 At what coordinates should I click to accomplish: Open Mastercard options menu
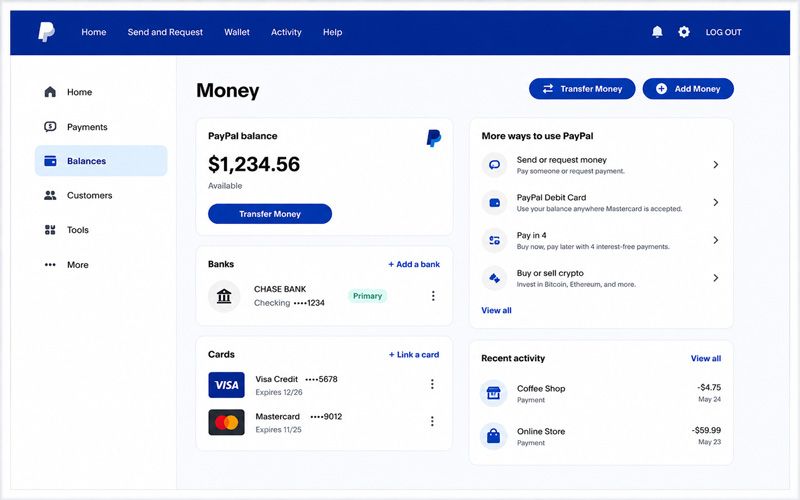pyautogui.click(x=432, y=421)
